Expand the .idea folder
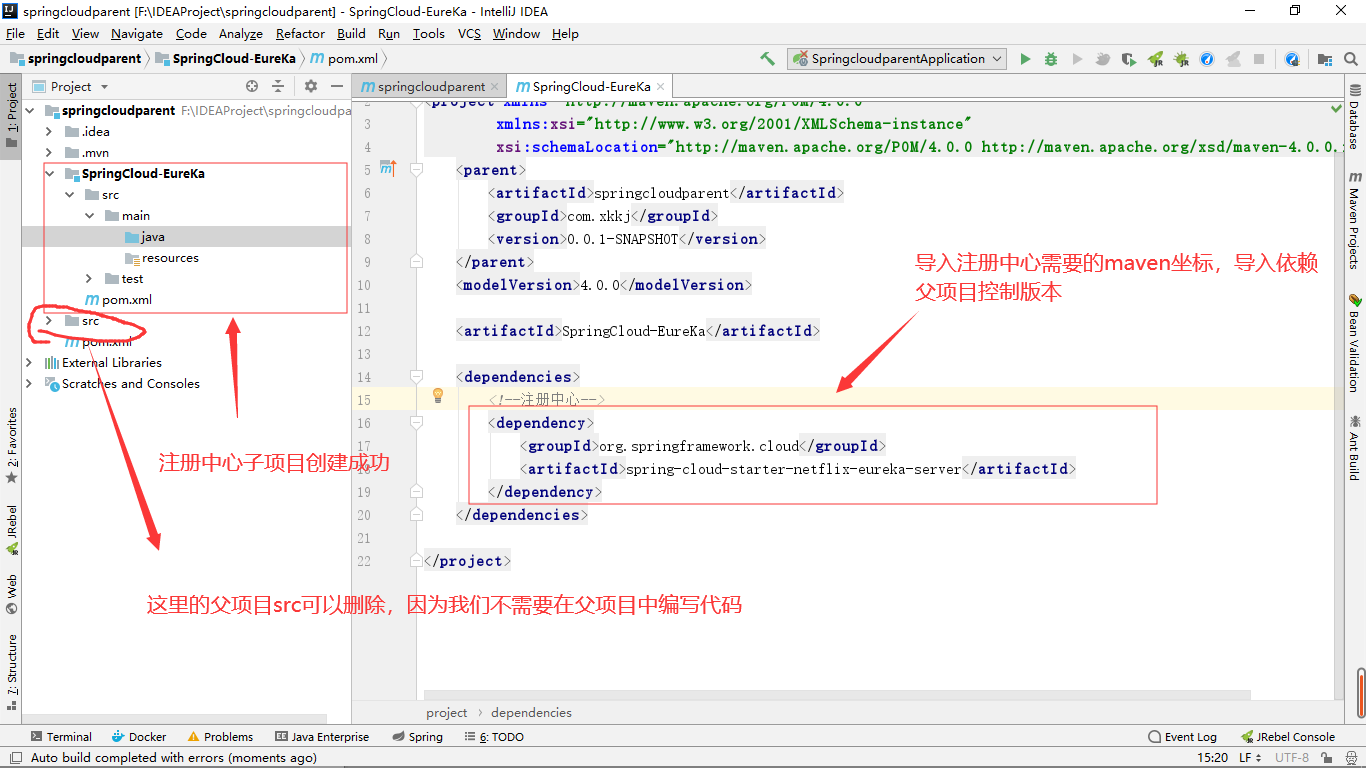The height and width of the screenshot is (768, 1366). pos(49,132)
